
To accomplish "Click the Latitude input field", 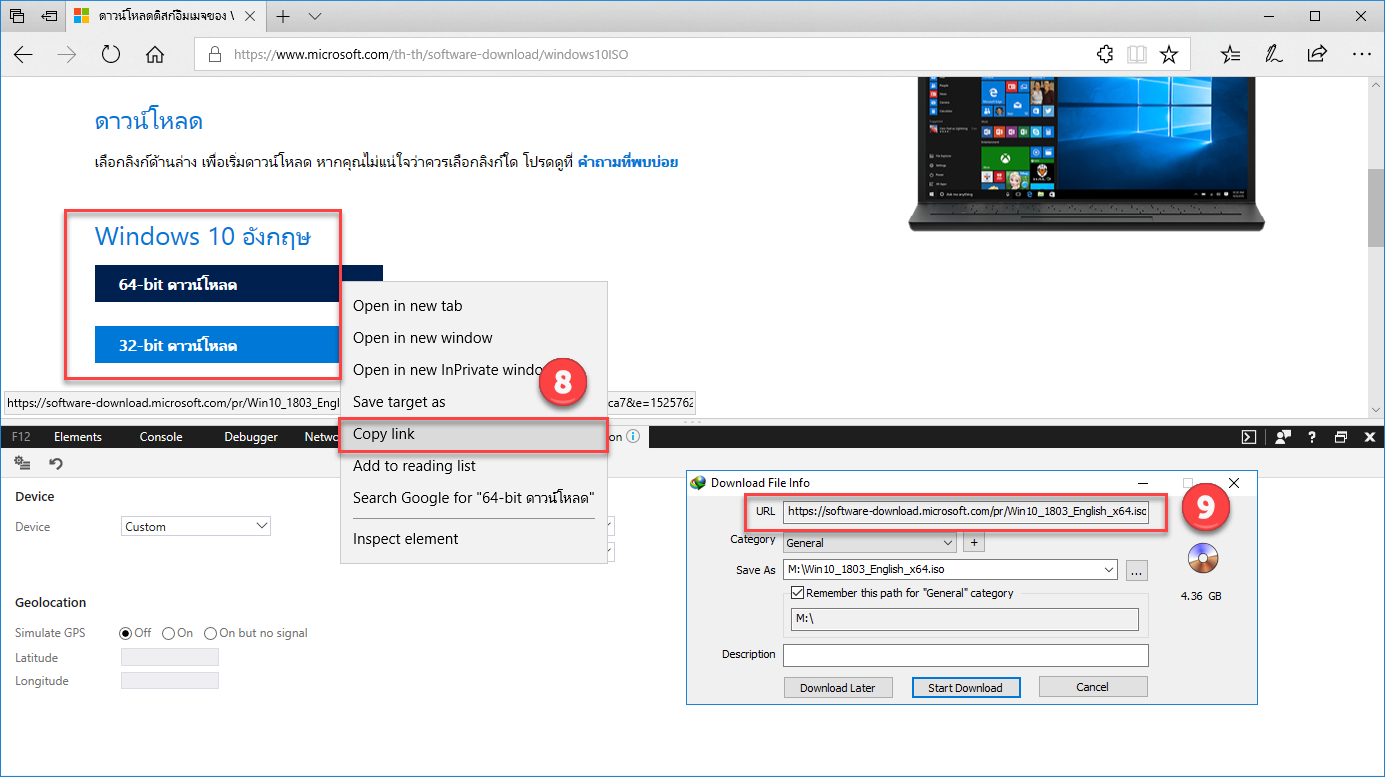I will click(170, 657).
